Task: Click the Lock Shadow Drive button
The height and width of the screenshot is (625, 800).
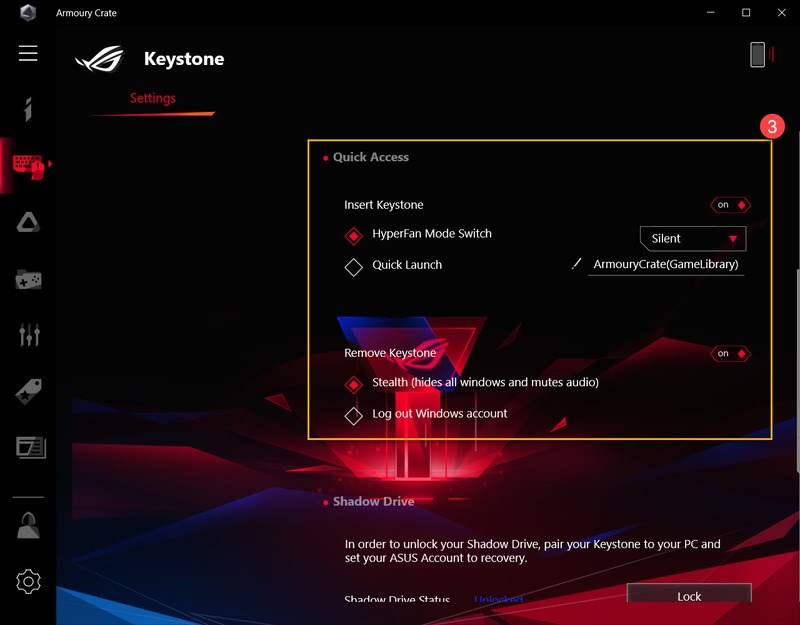Action: [x=689, y=594]
